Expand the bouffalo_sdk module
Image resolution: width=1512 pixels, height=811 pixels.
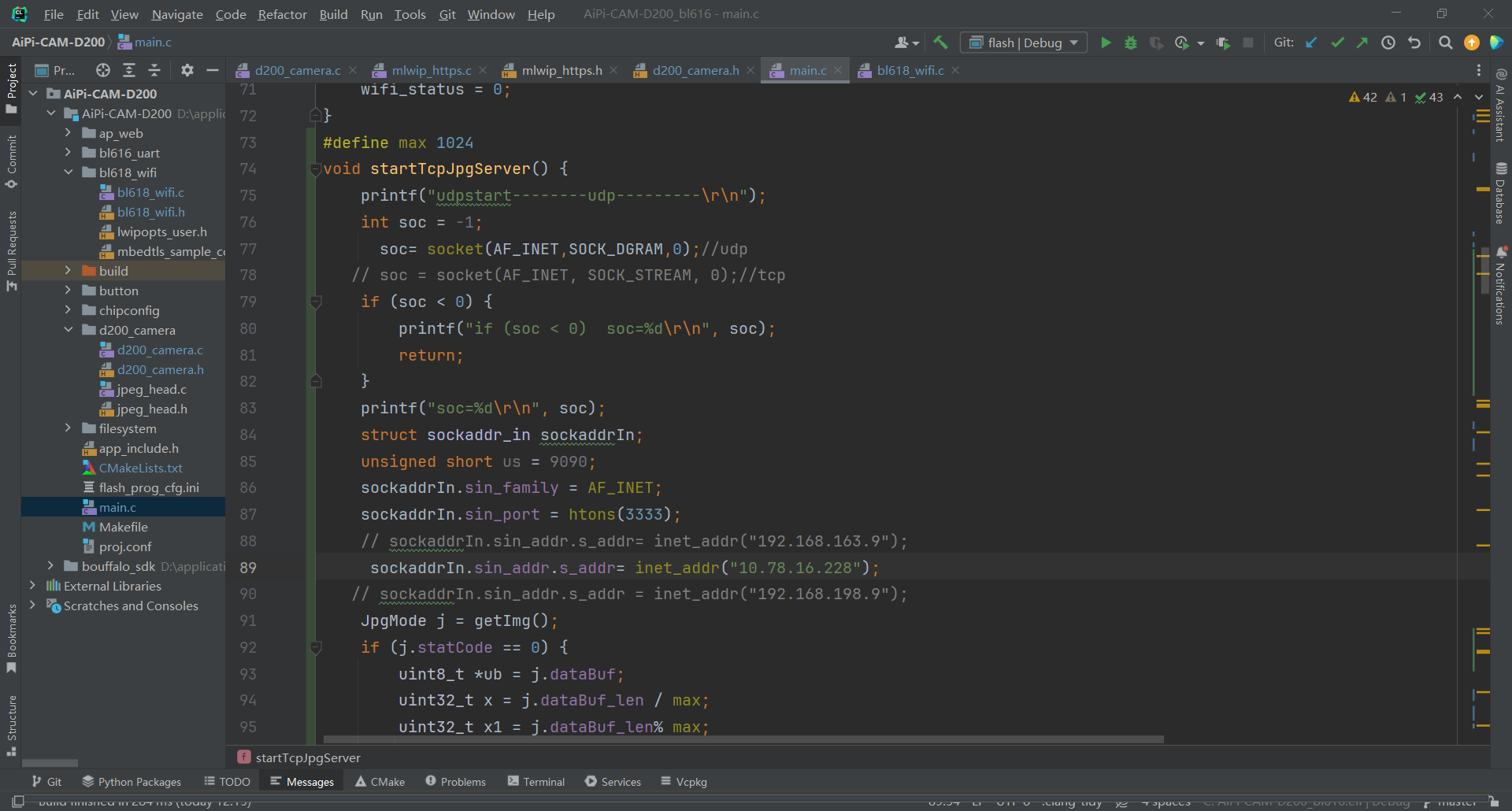[x=50, y=566]
